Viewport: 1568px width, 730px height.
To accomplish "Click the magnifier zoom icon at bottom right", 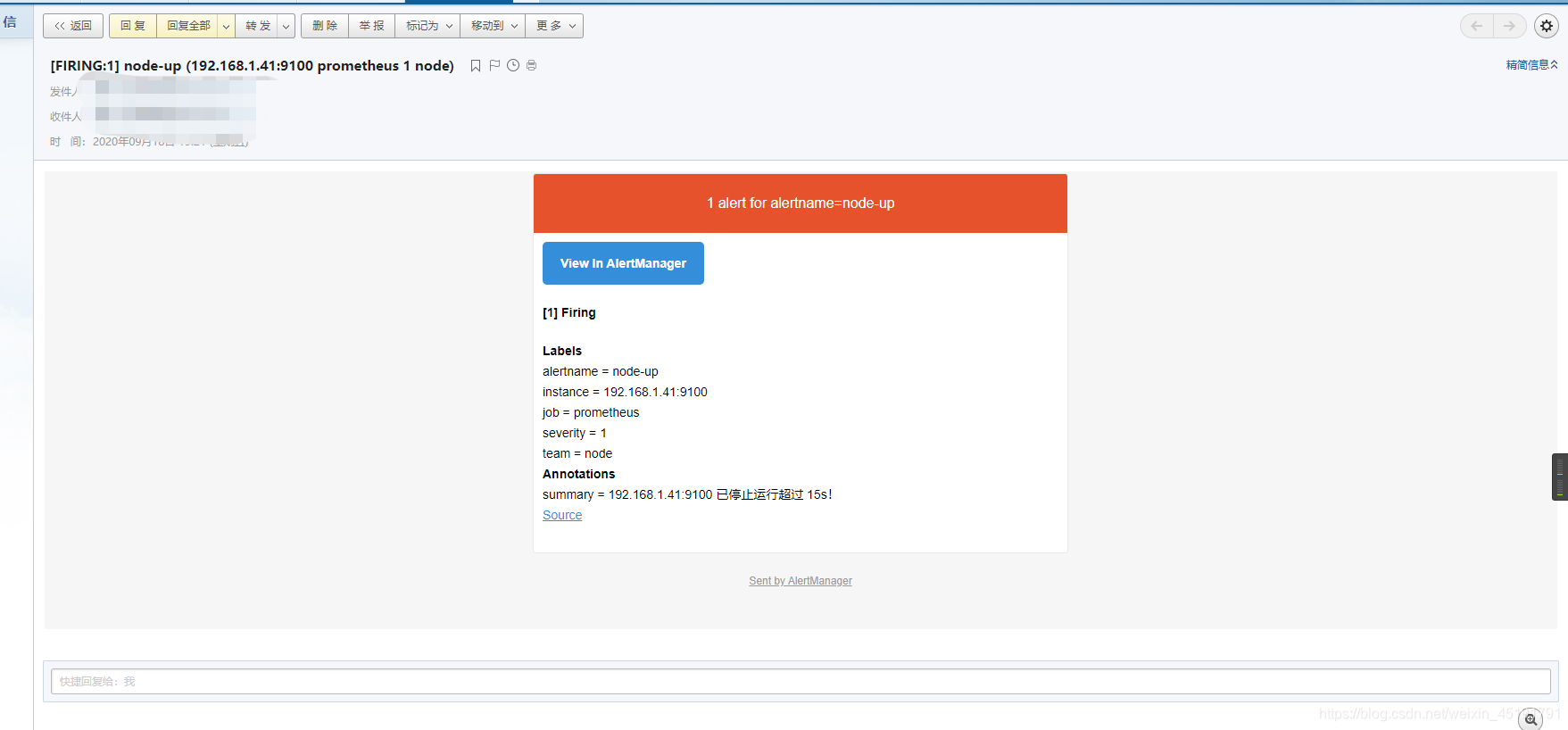I will 1531,719.
